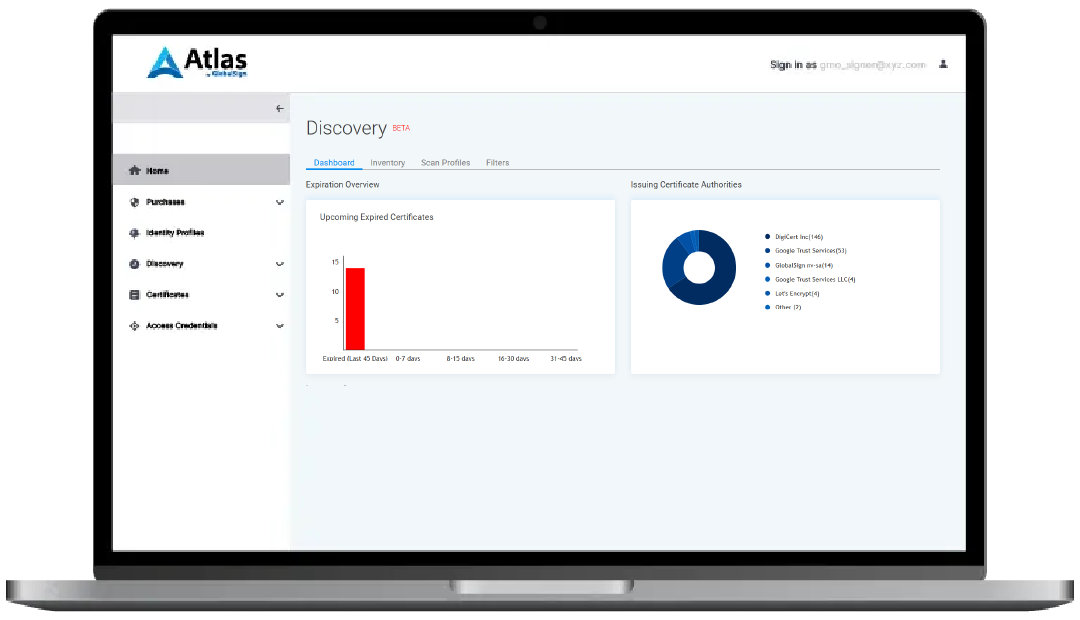The height and width of the screenshot is (620, 1080).
Task: Open Purchases using its sidebar icon
Action: pos(134,202)
